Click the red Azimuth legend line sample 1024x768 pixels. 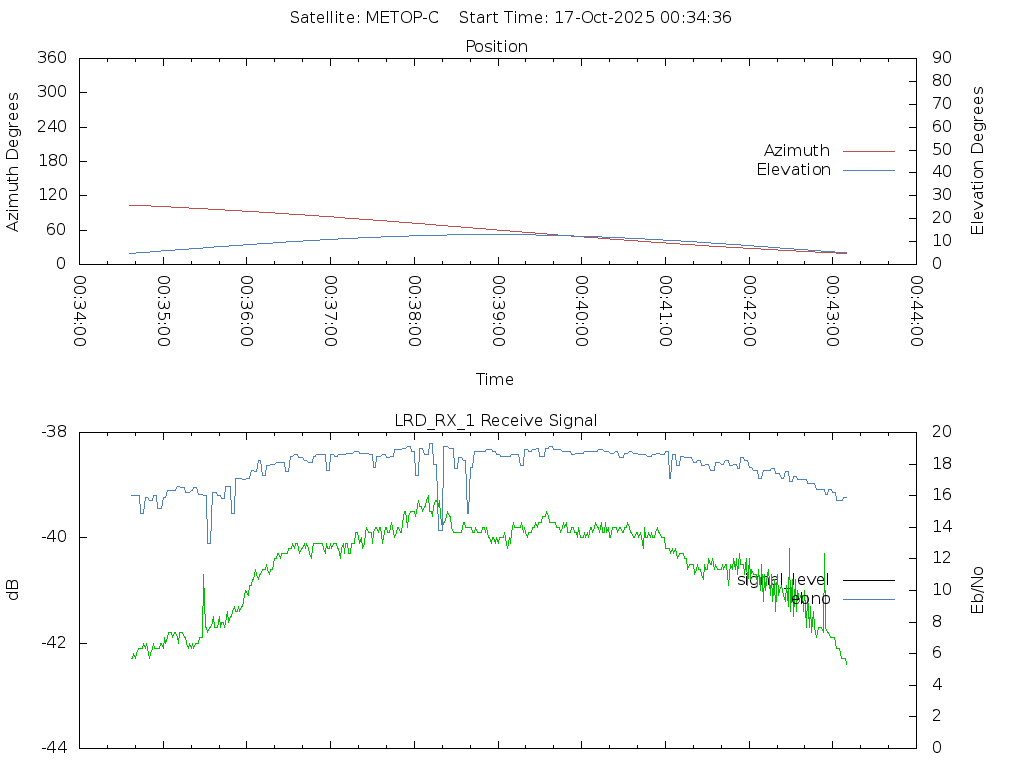pyautogui.click(x=868, y=151)
